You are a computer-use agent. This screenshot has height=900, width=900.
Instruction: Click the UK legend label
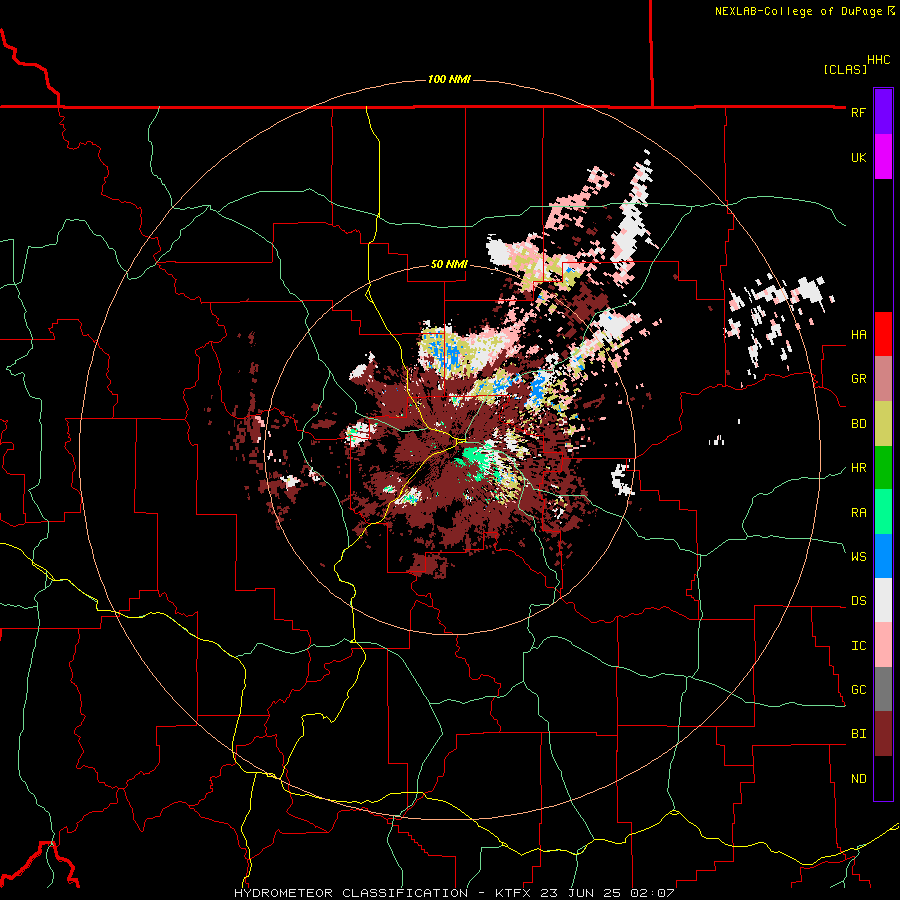pos(858,157)
